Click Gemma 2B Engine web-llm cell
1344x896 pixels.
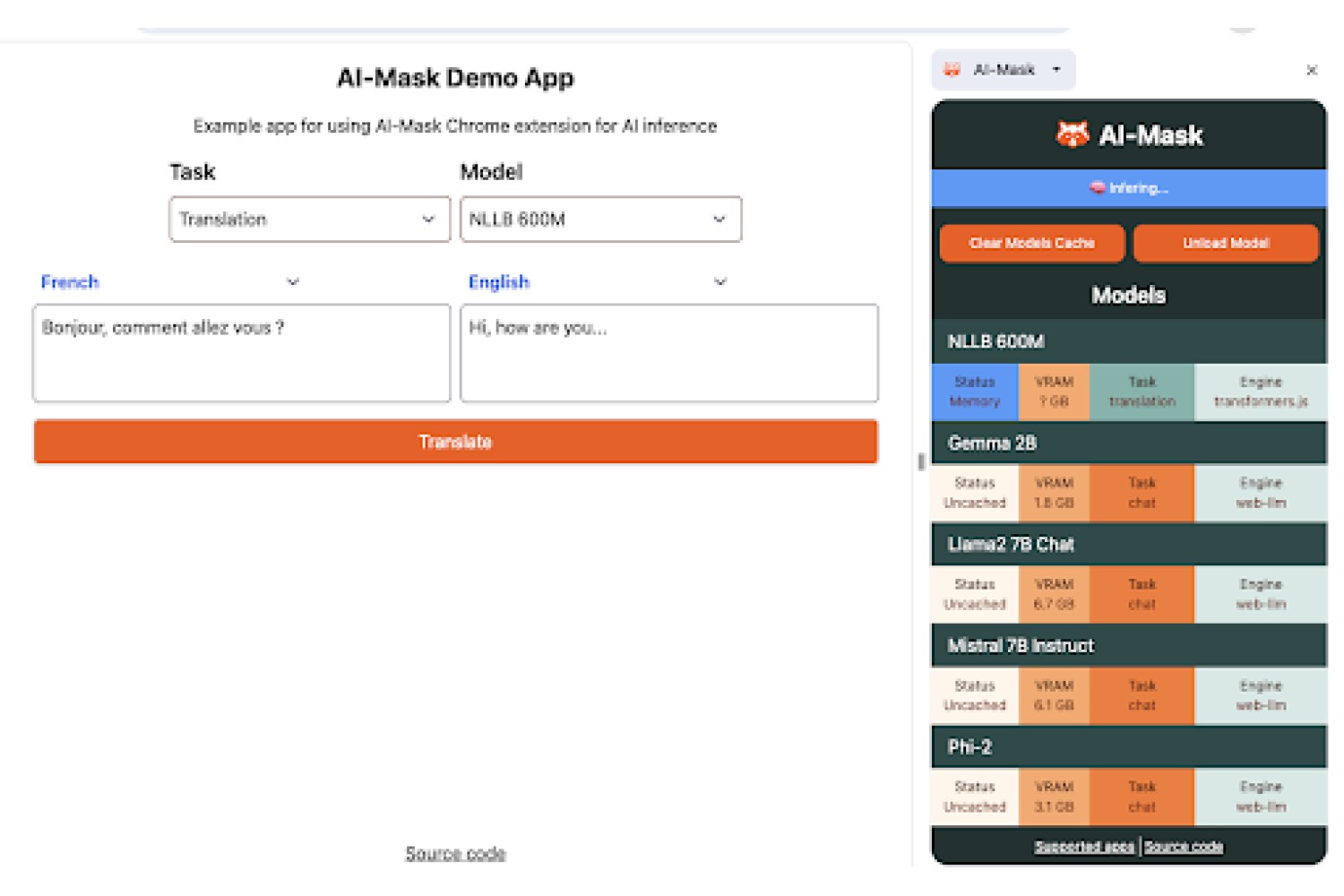point(1261,493)
